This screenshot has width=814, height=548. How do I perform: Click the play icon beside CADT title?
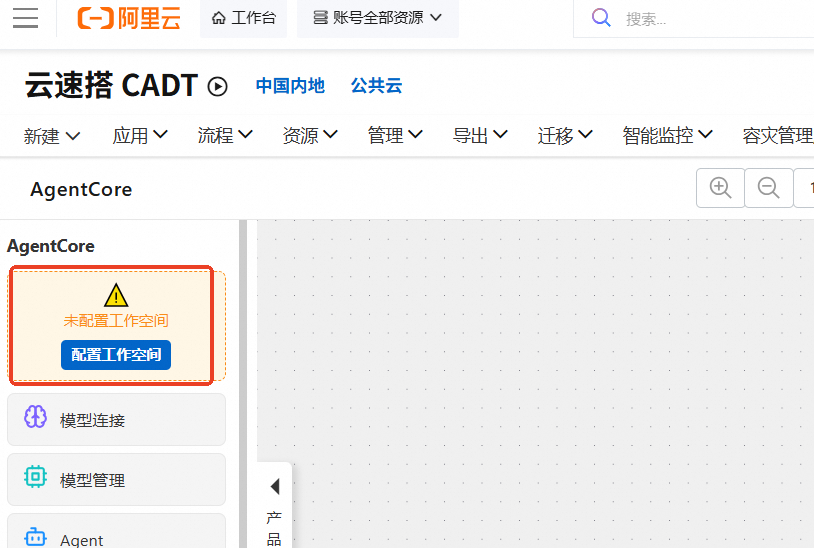218,86
